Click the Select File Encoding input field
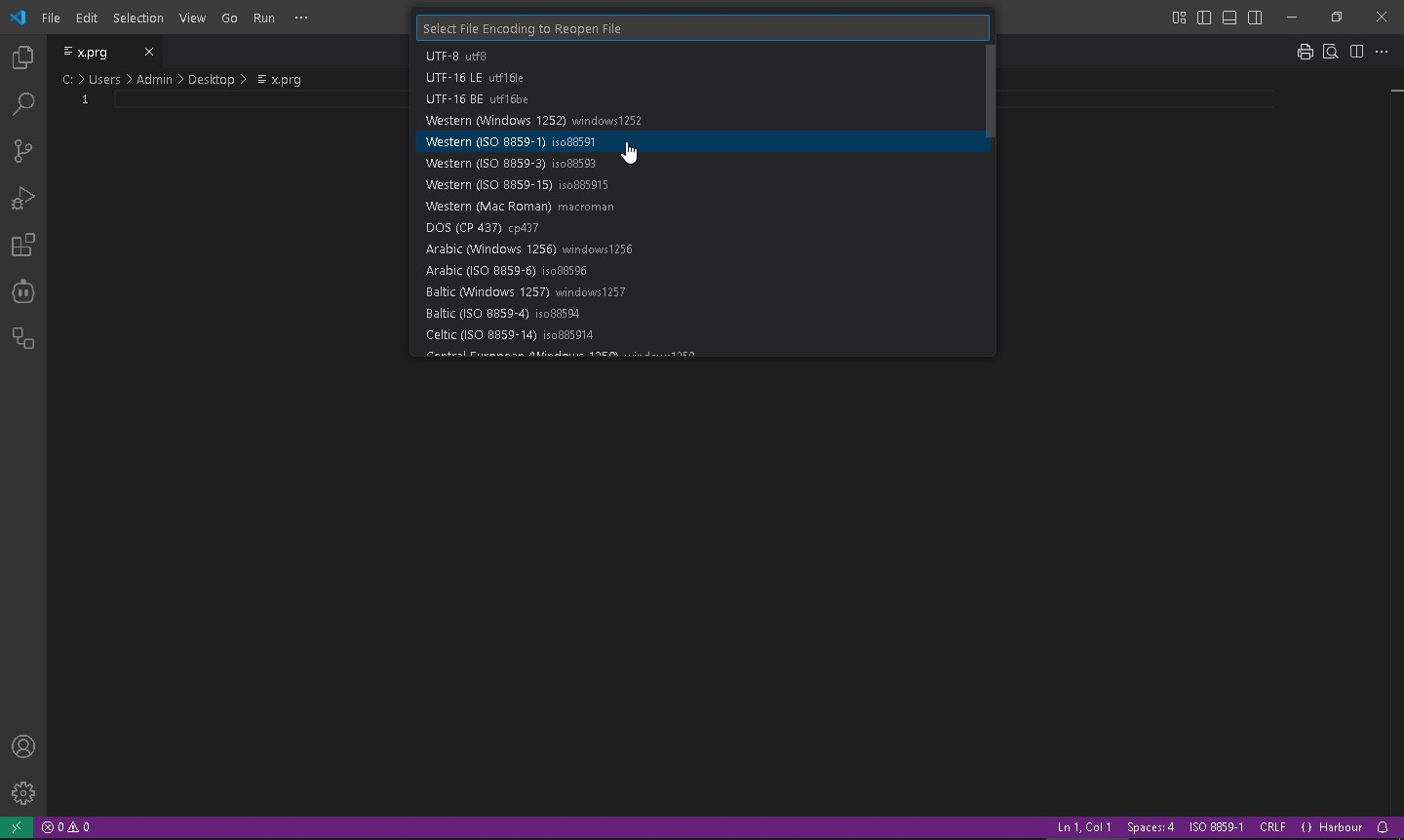Screen dimensions: 1404x840 point(702,28)
